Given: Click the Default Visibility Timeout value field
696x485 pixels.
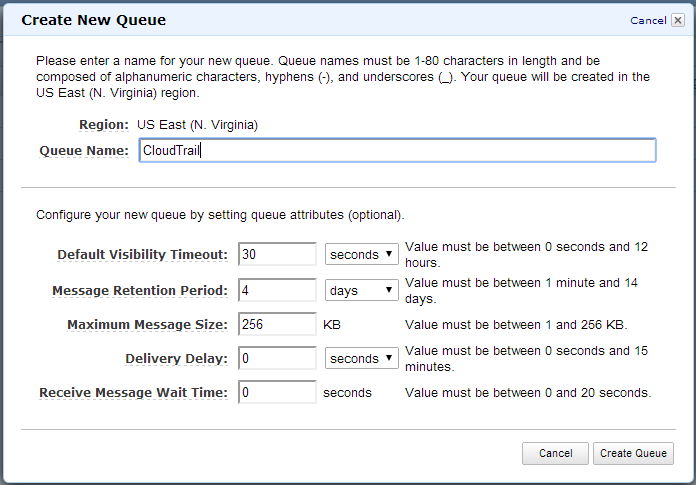Looking at the screenshot, I should coord(277,254).
